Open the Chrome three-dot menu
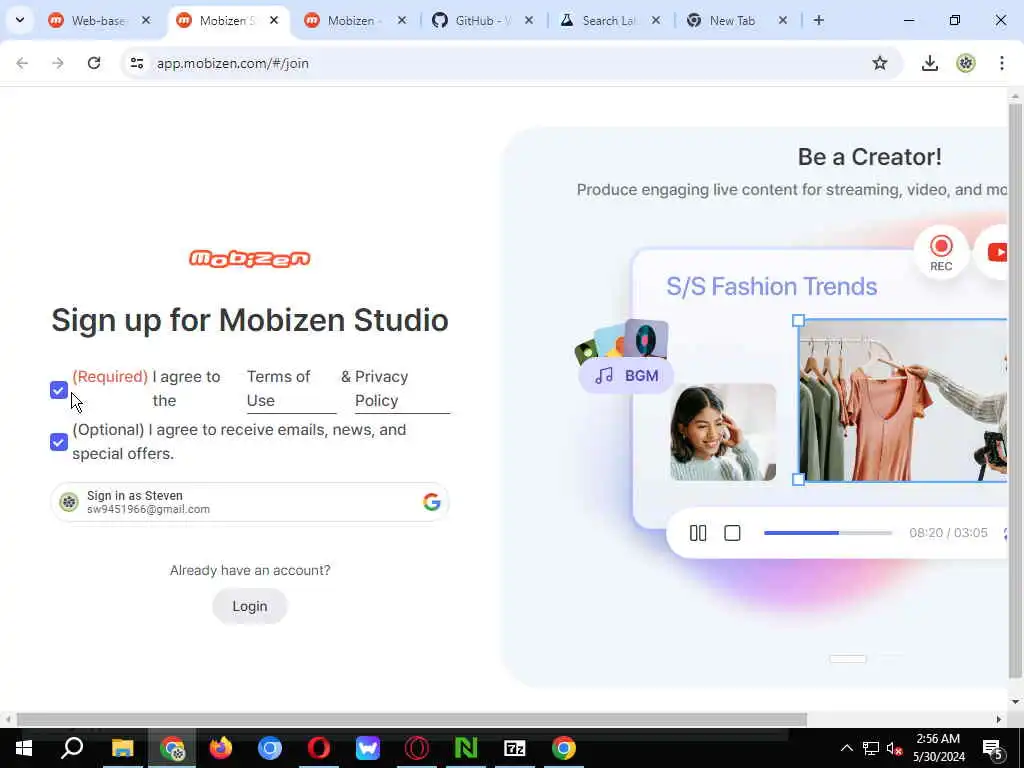Screen dimensions: 1024x768 (1002, 63)
